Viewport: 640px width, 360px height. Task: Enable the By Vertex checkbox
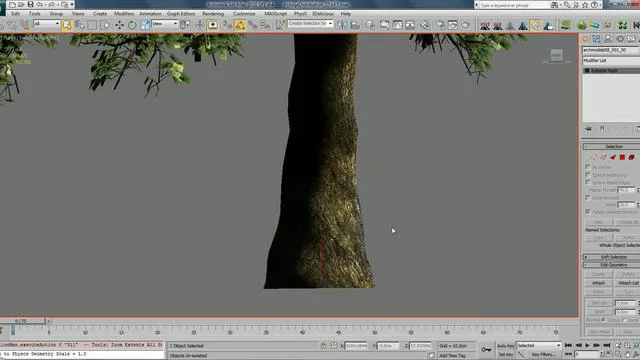[x=588, y=167]
